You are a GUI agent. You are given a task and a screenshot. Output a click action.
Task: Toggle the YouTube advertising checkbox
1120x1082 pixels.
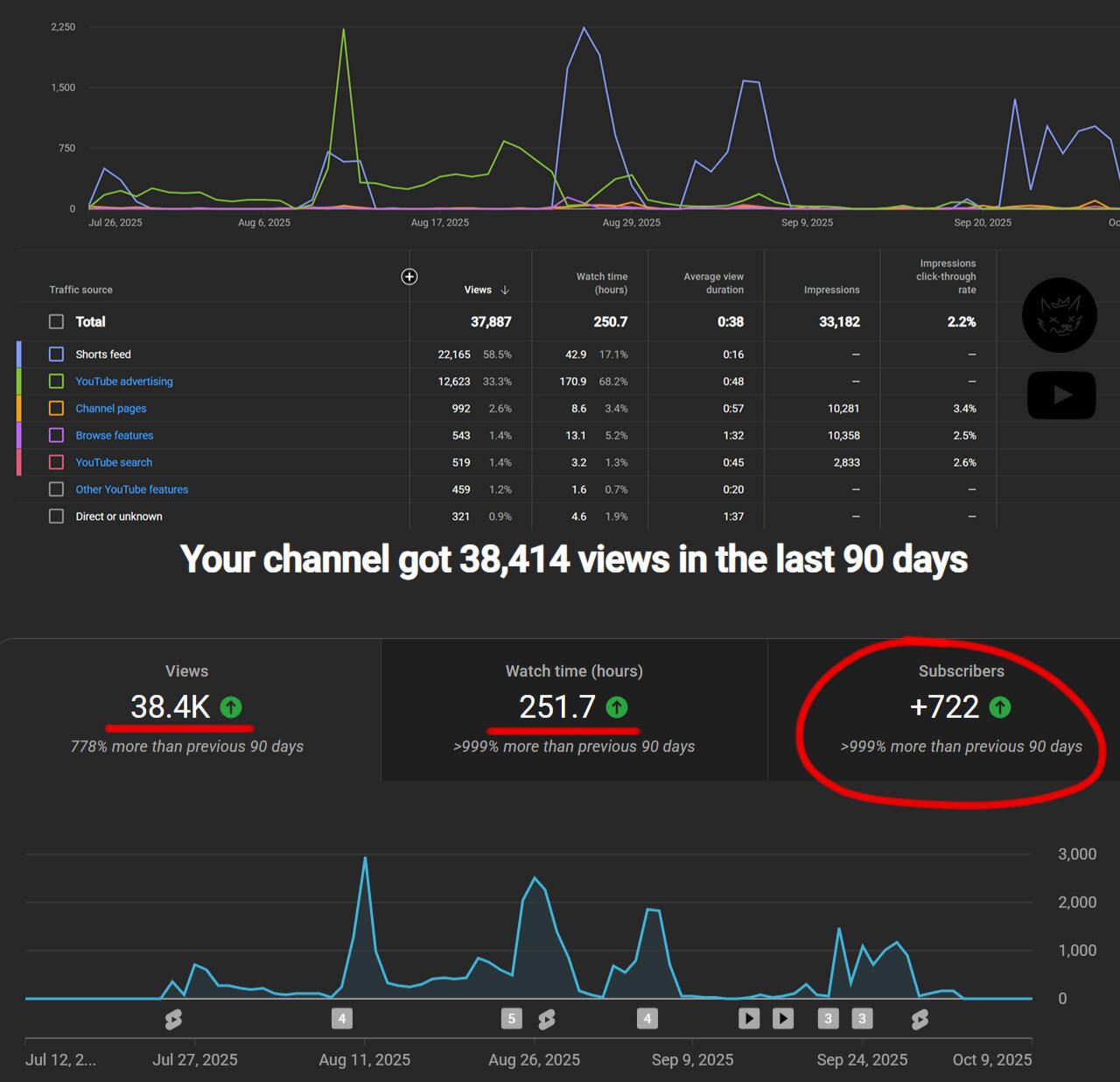[x=56, y=381]
